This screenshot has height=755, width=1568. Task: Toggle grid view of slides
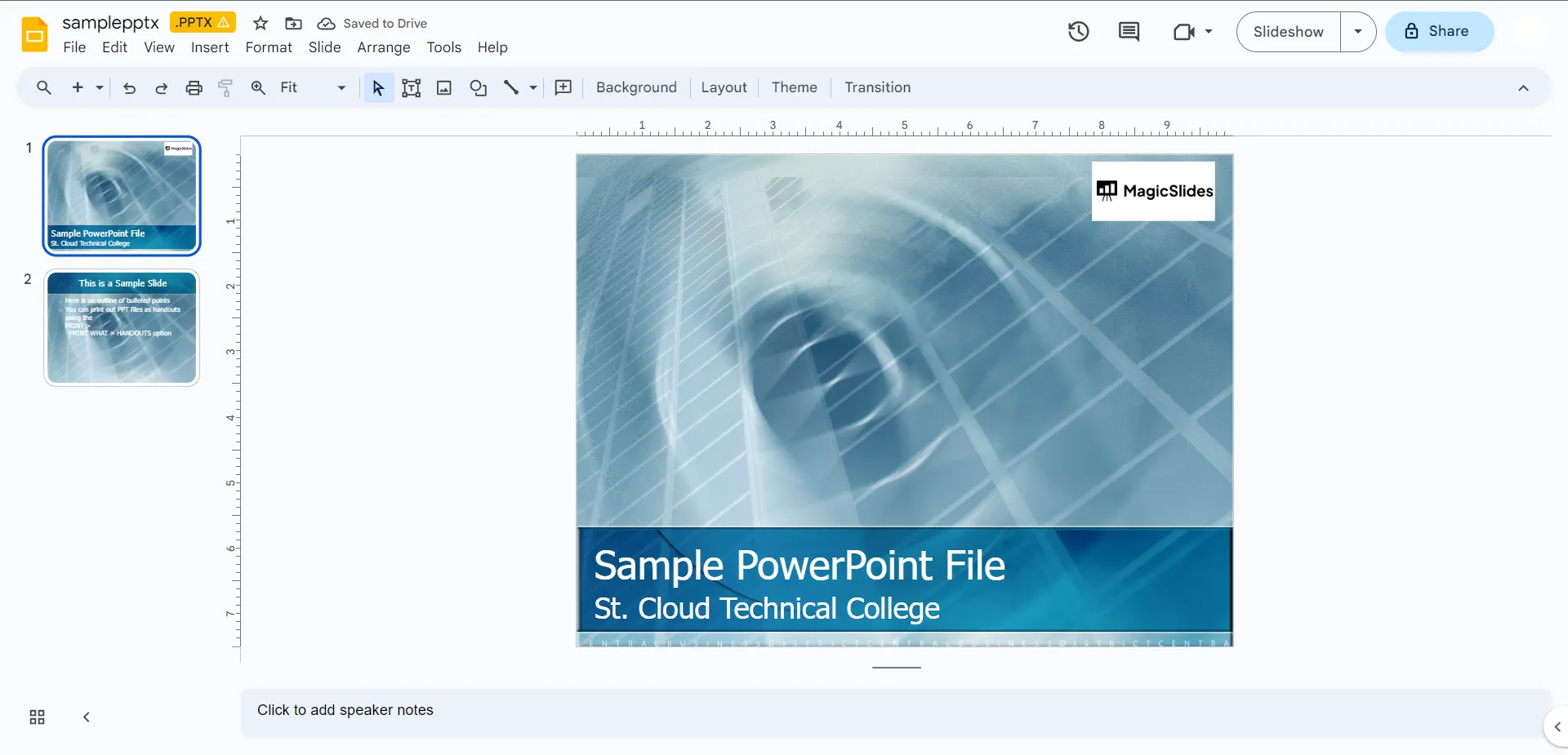[38, 717]
